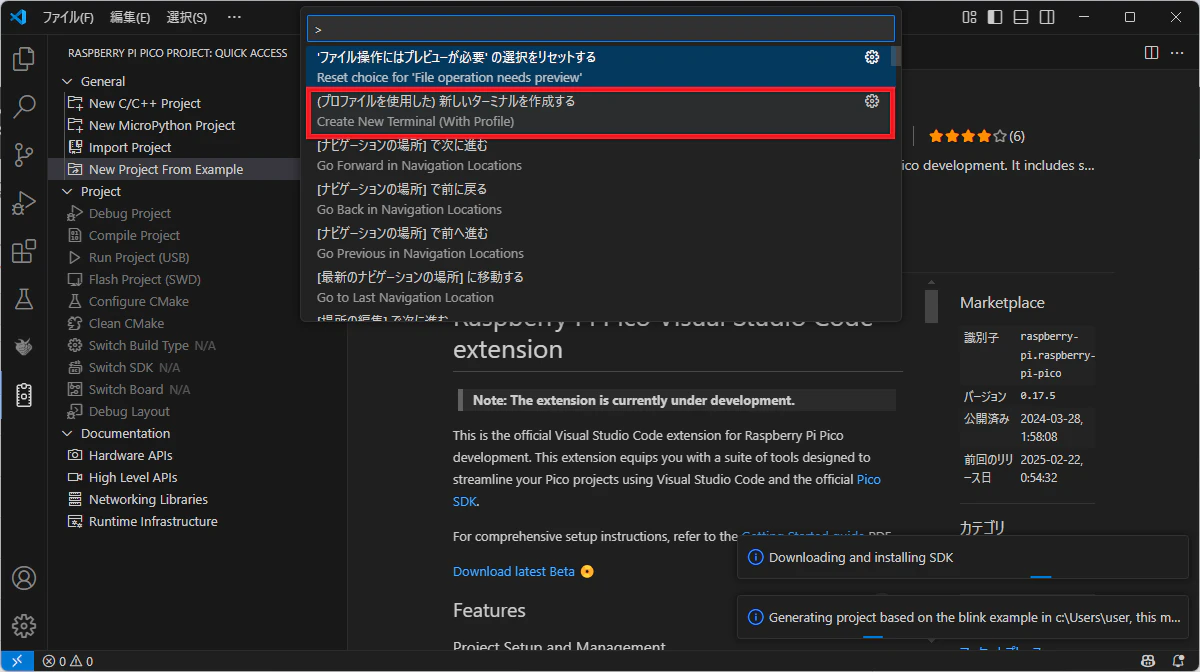Open the errors and warnings status item
This screenshot has height=672, width=1200.
[x=68, y=661]
